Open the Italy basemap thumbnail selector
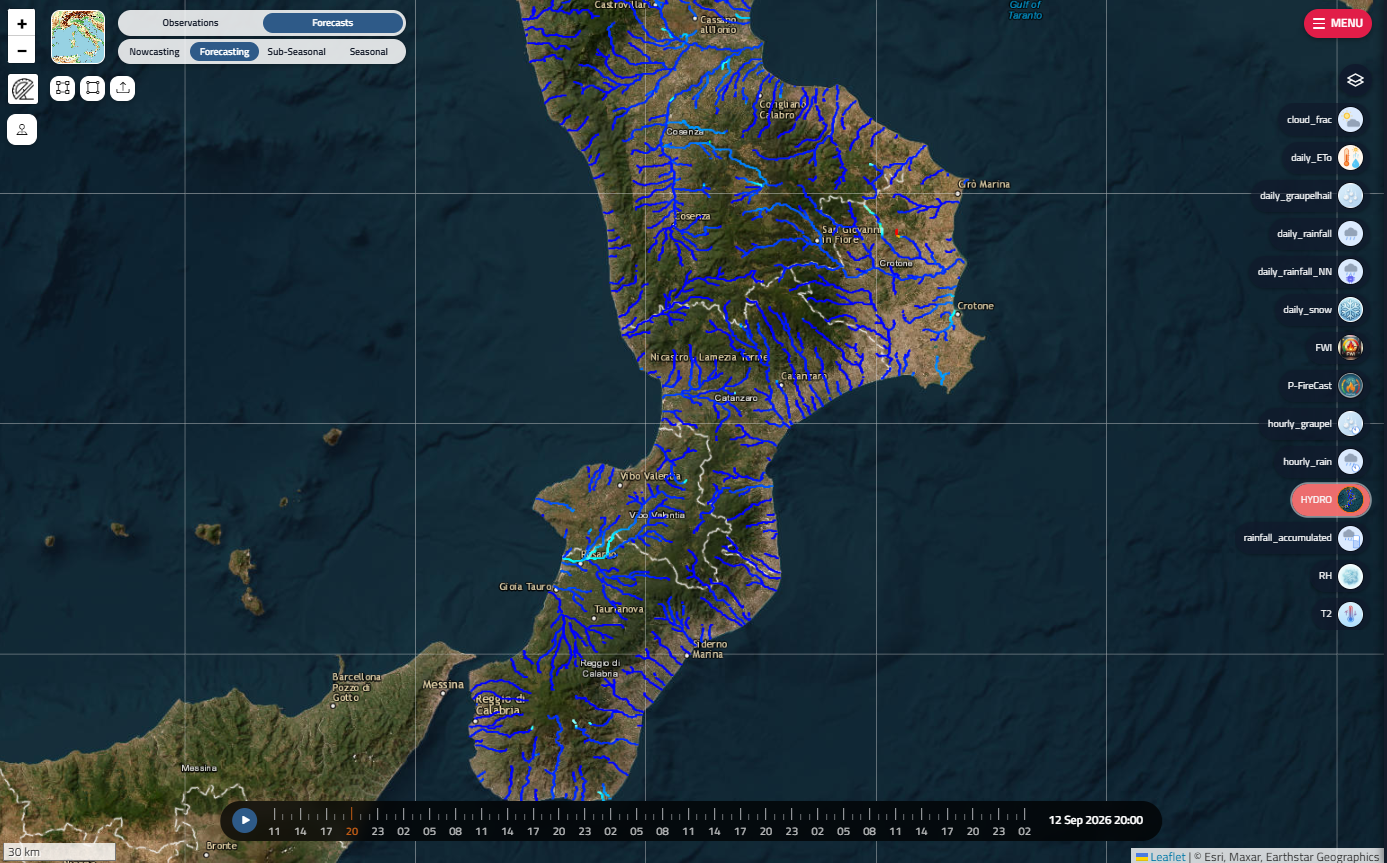The image size is (1387, 863). pyautogui.click(x=78, y=37)
